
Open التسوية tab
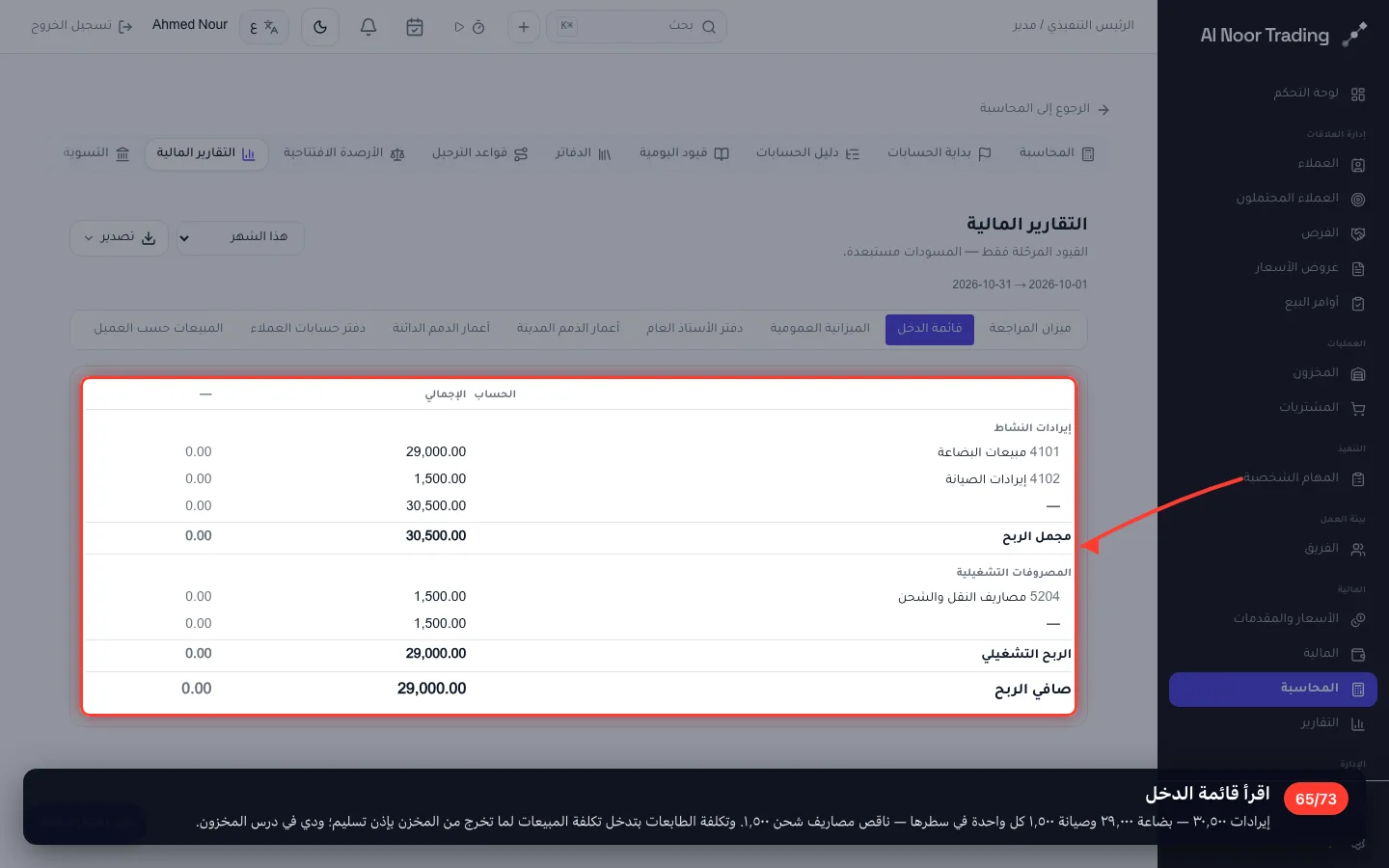point(96,153)
